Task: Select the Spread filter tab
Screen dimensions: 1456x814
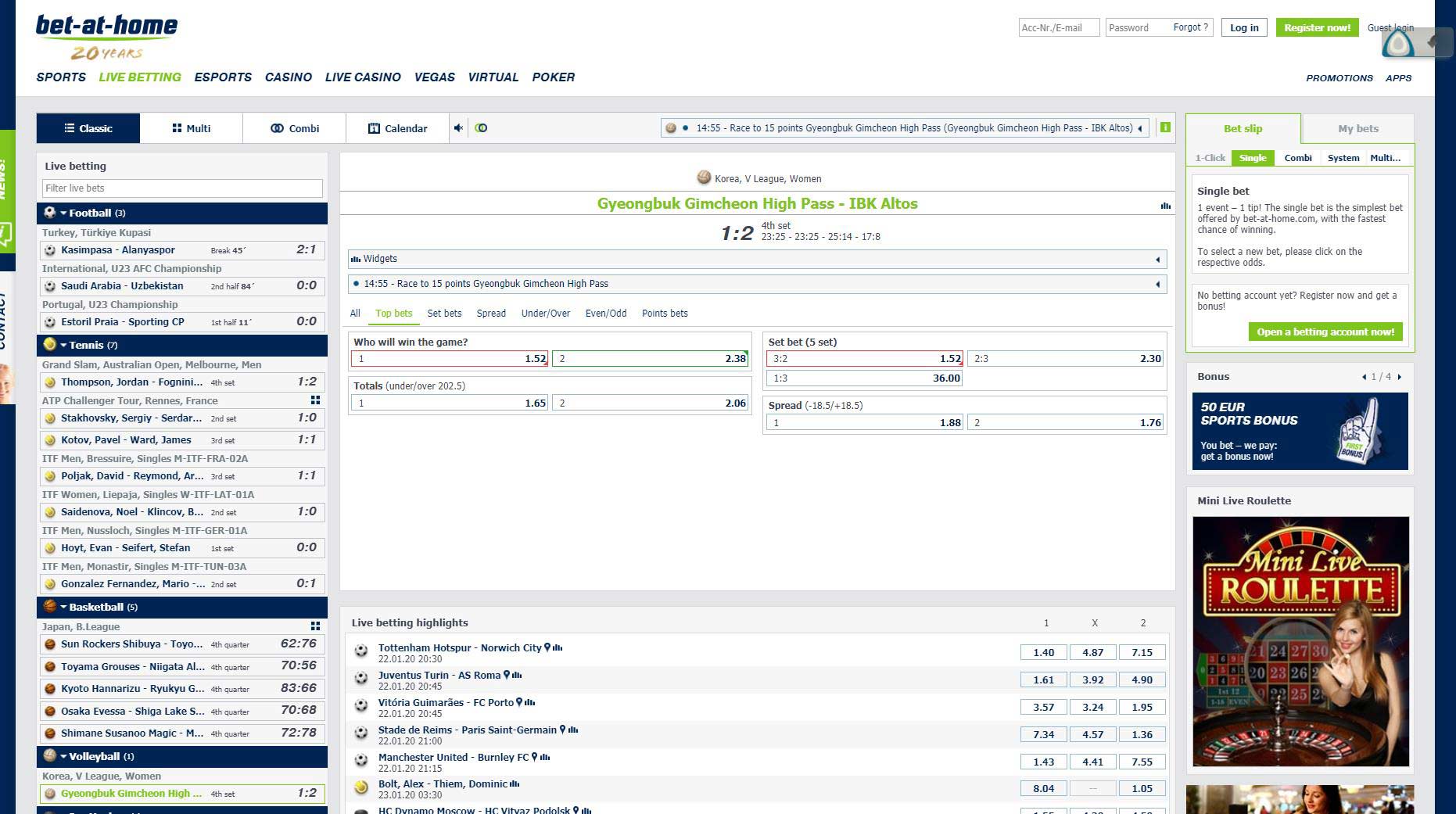Action: [491, 313]
